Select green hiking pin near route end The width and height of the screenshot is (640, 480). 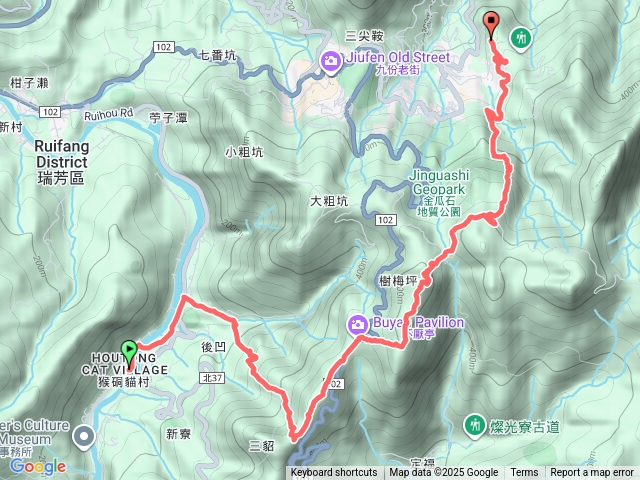click(x=520, y=40)
